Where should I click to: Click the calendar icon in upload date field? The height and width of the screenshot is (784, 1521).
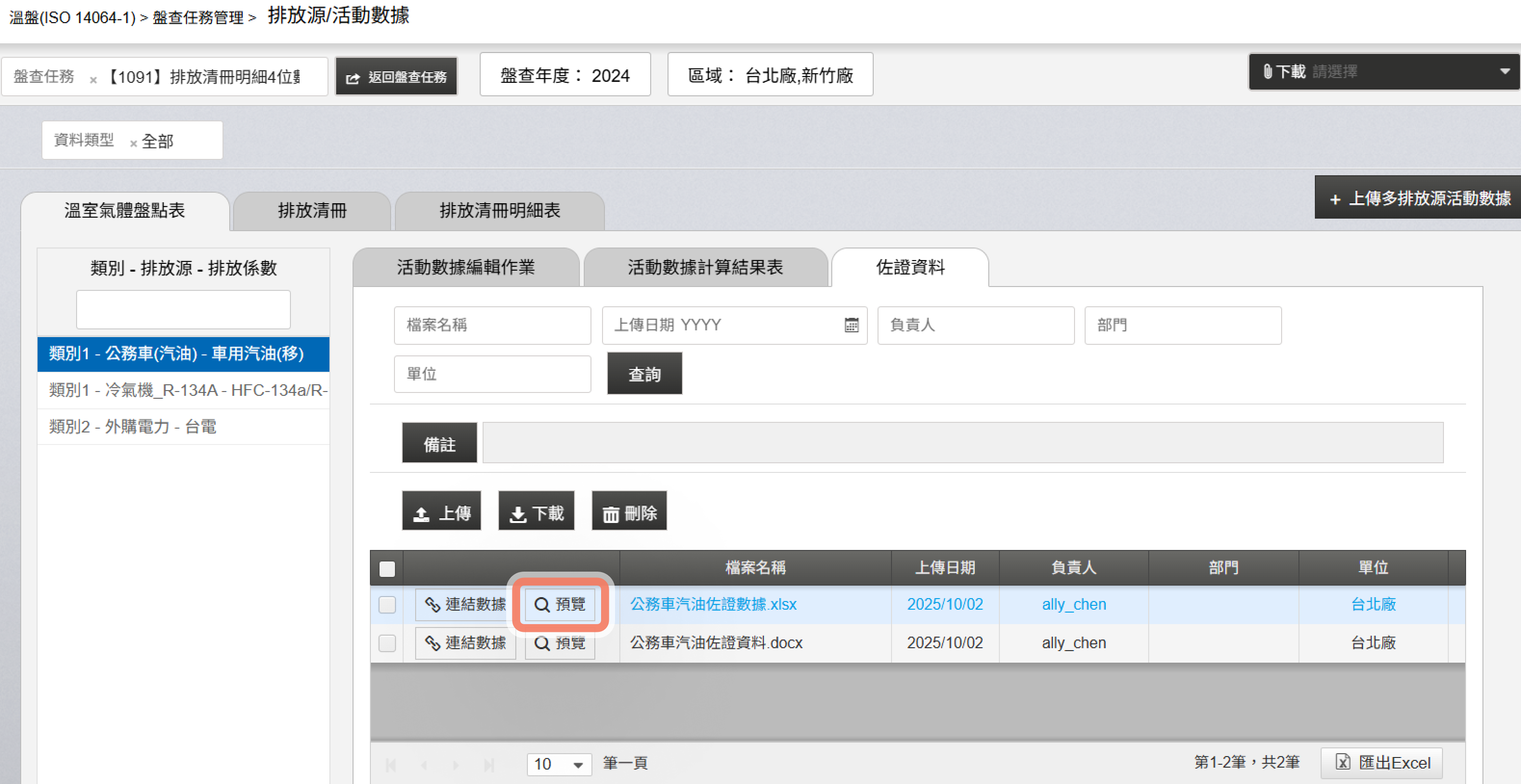click(851, 325)
